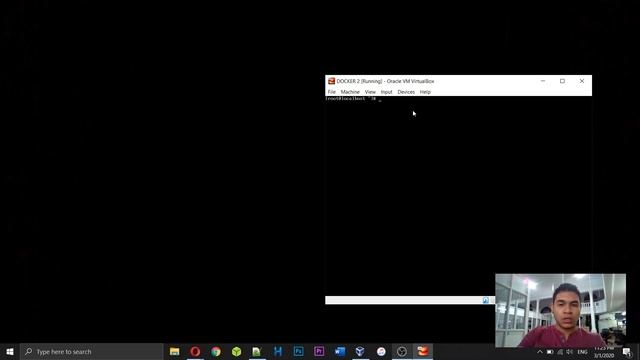Screen dimensions: 640x360
Task: Show hidden system tray icons
Action: tap(540, 352)
